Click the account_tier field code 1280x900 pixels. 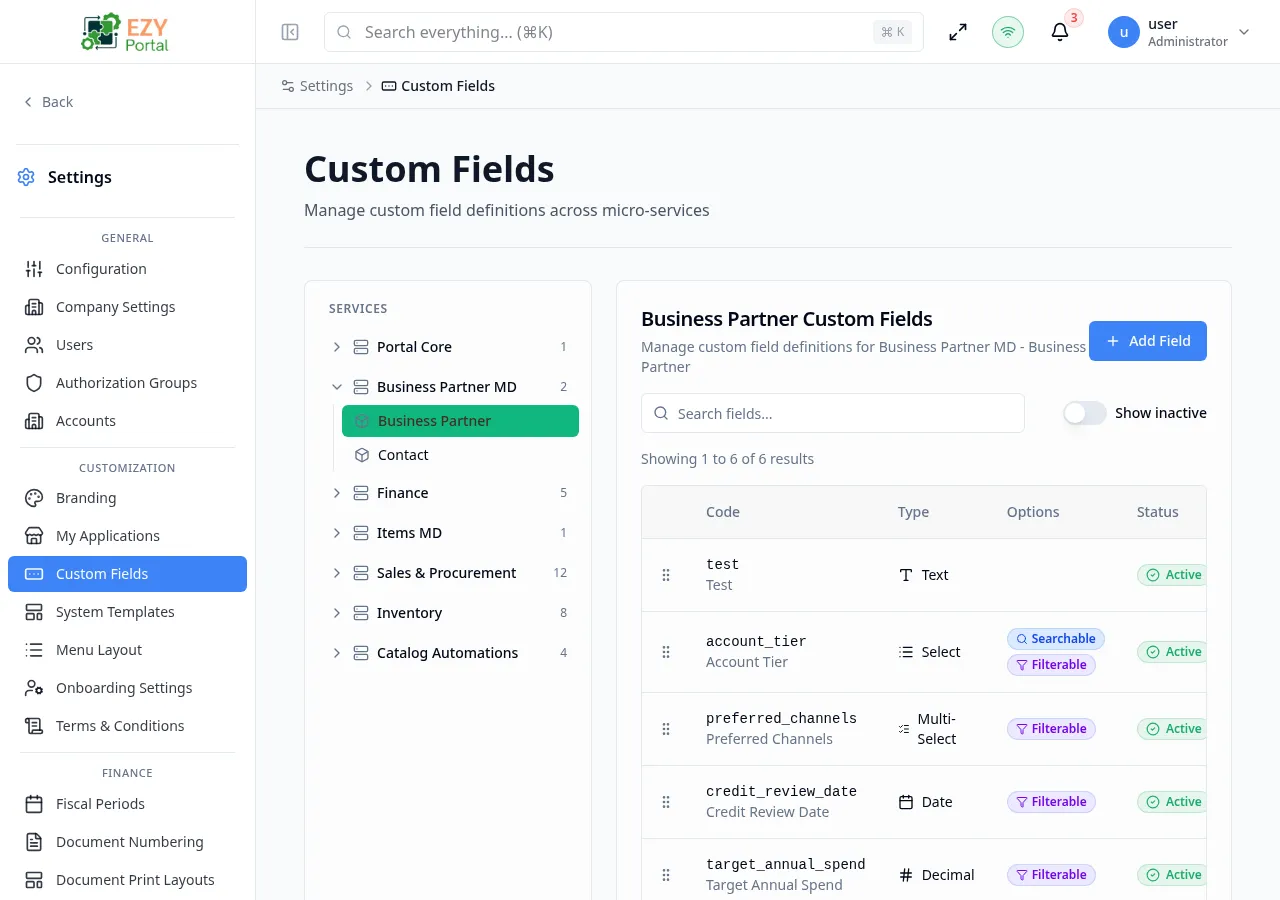(756, 641)
